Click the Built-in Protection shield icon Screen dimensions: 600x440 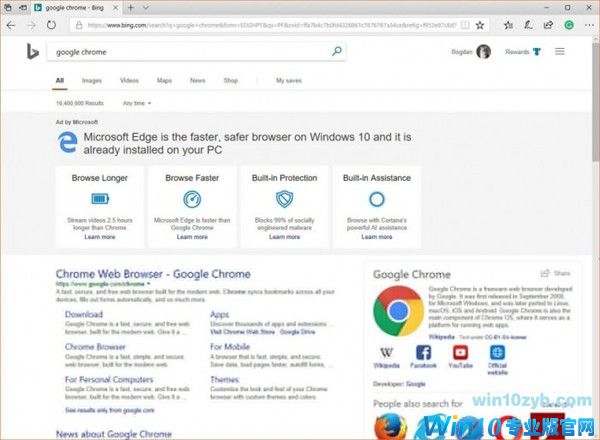click(284, 199)
